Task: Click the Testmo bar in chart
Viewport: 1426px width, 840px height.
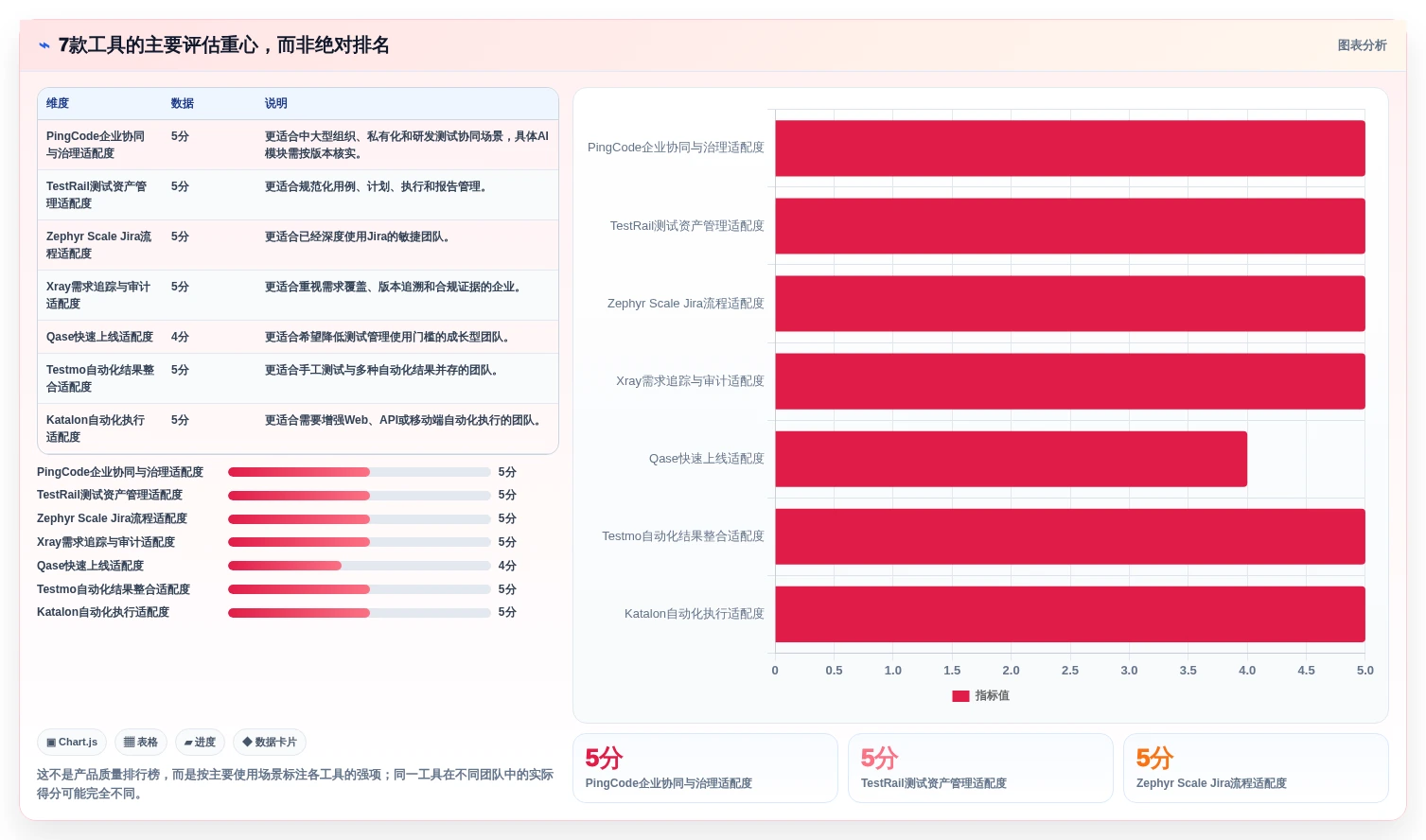Action: tap(1070, 536)
